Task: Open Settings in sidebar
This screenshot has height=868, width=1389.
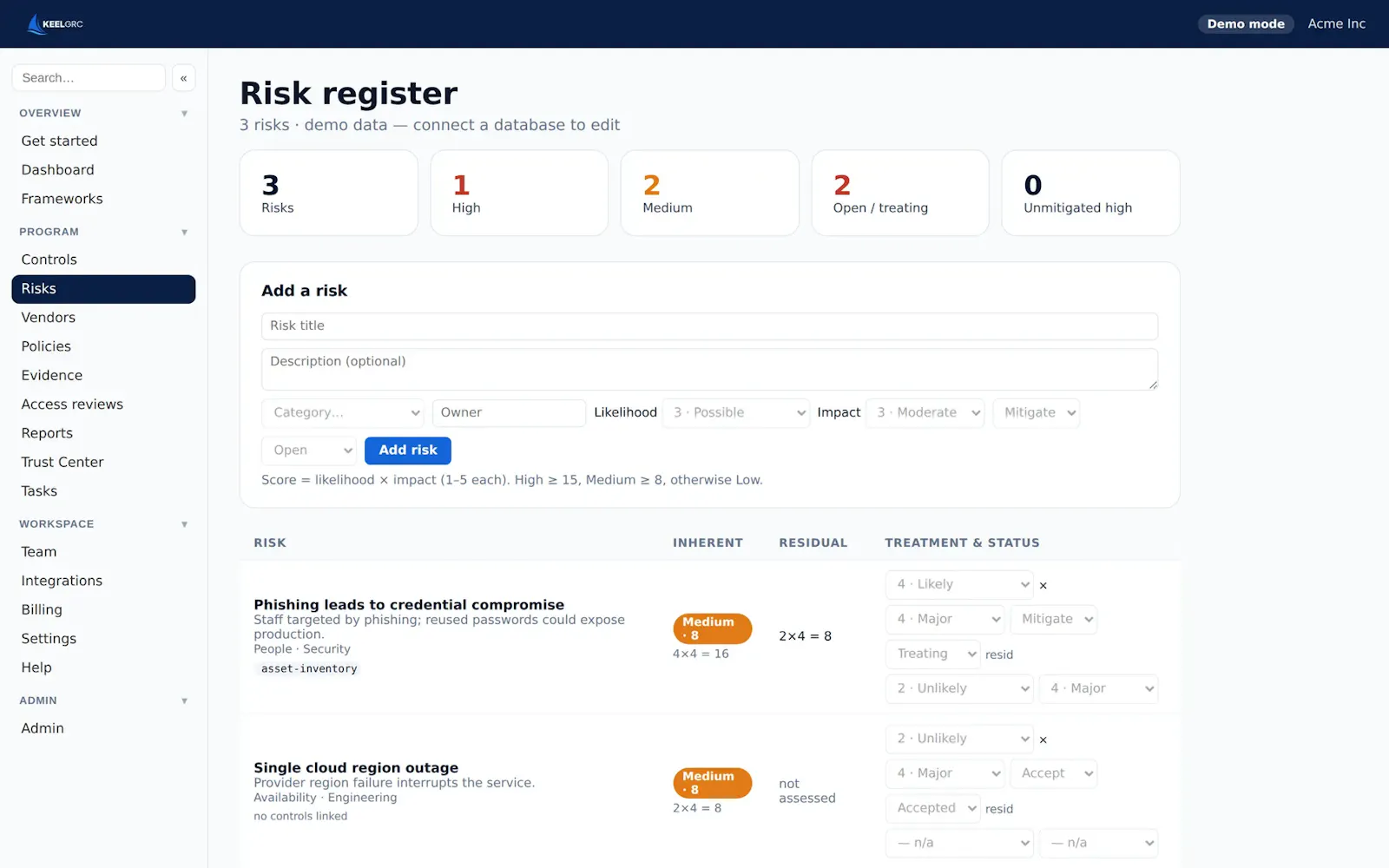Action: coord(103,639)
